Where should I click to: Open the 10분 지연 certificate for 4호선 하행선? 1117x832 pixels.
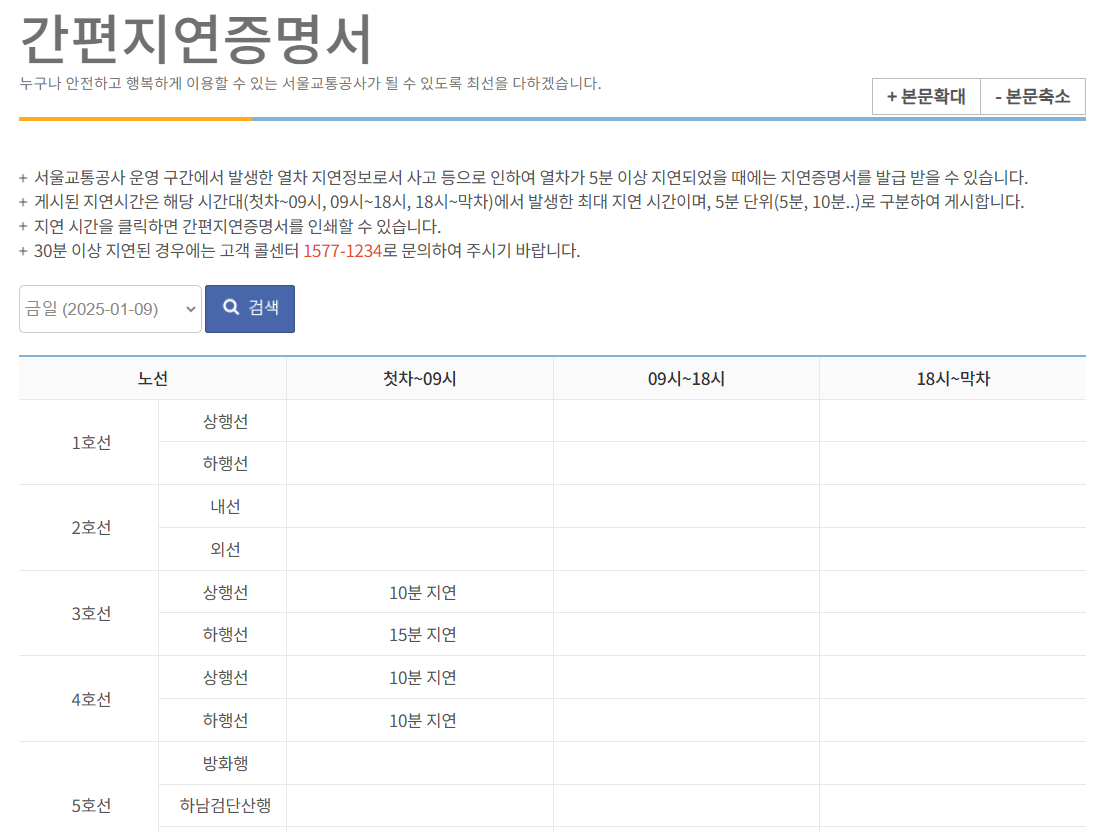coord(420,720)
